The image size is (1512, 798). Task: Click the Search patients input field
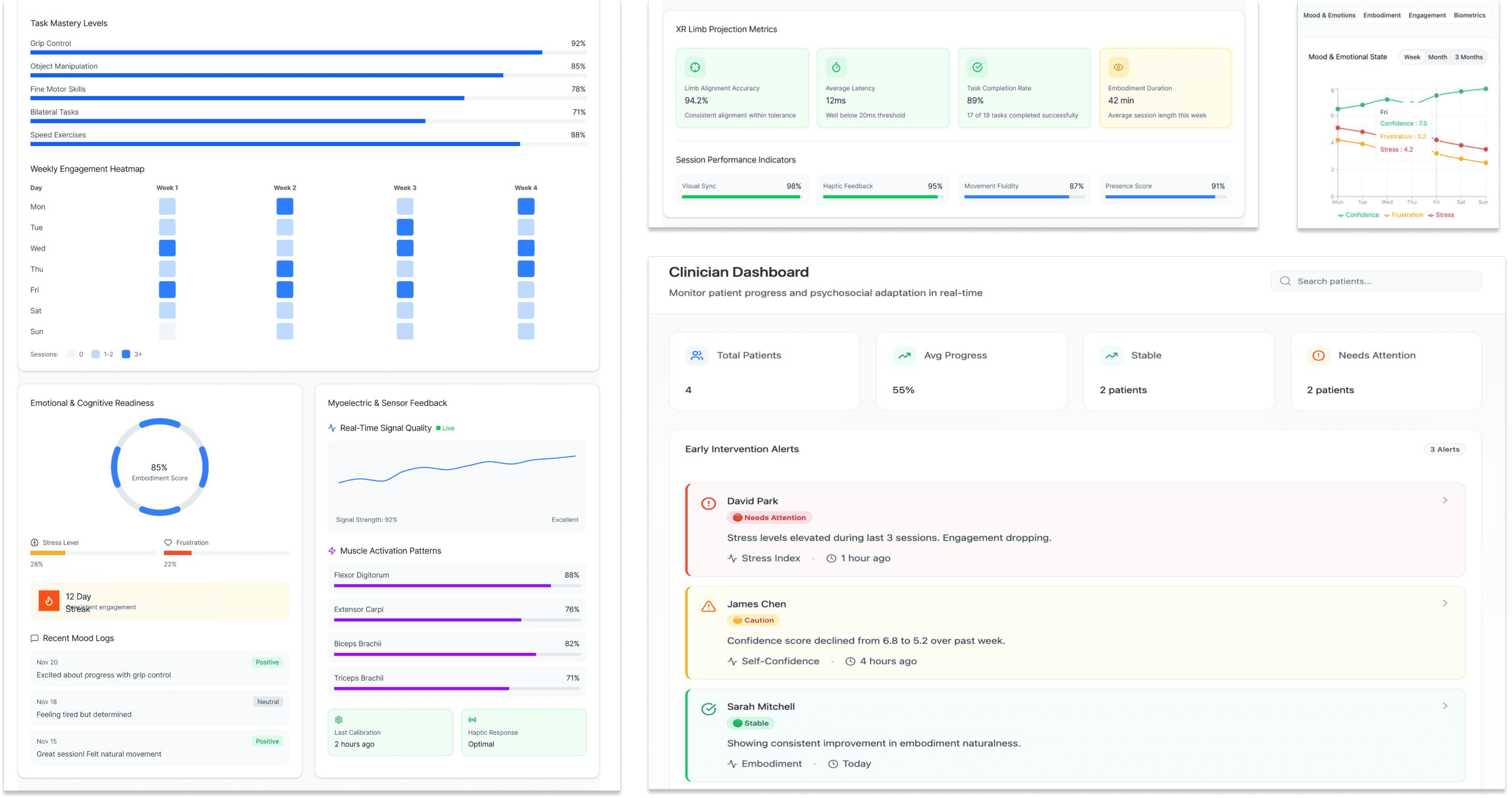click(x=1377, y=281)
